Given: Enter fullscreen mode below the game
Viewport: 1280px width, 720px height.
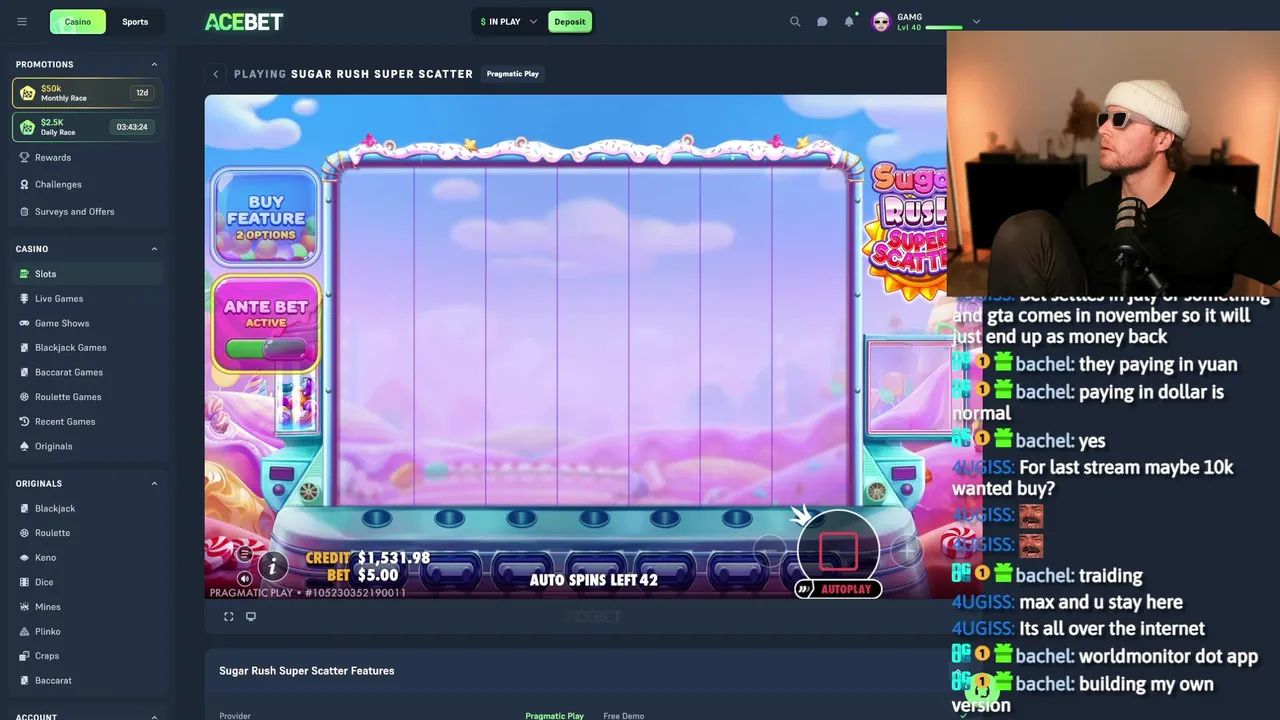Looking at the screenshot, I should pos(229,617).
